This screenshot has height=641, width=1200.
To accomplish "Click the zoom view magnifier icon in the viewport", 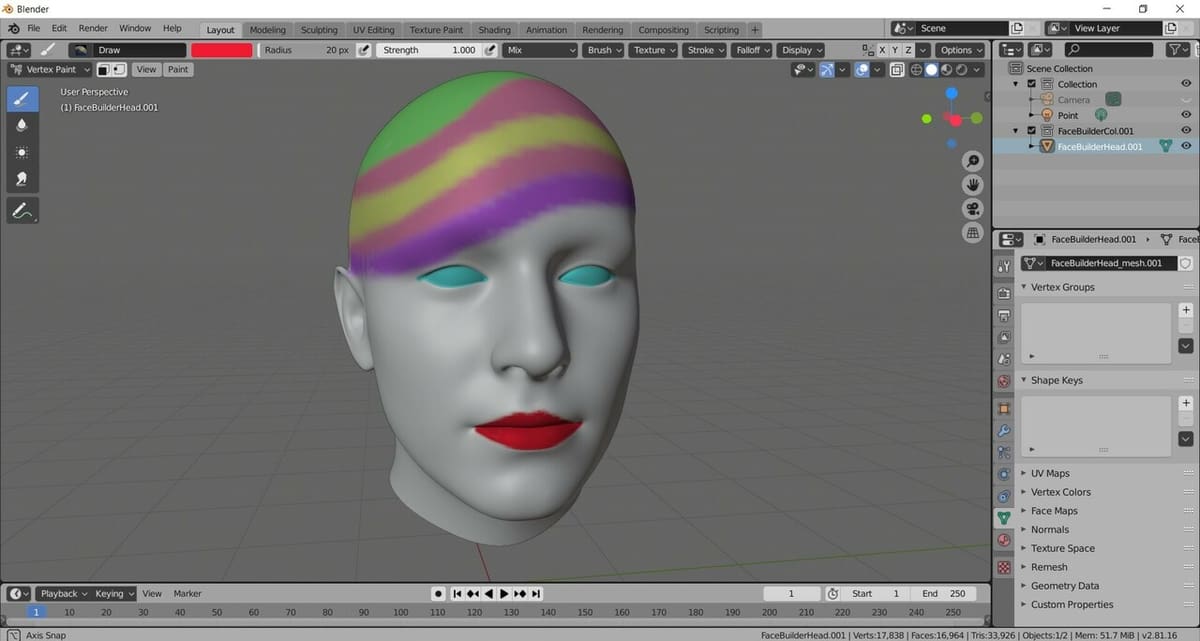I will click(972, 161).
